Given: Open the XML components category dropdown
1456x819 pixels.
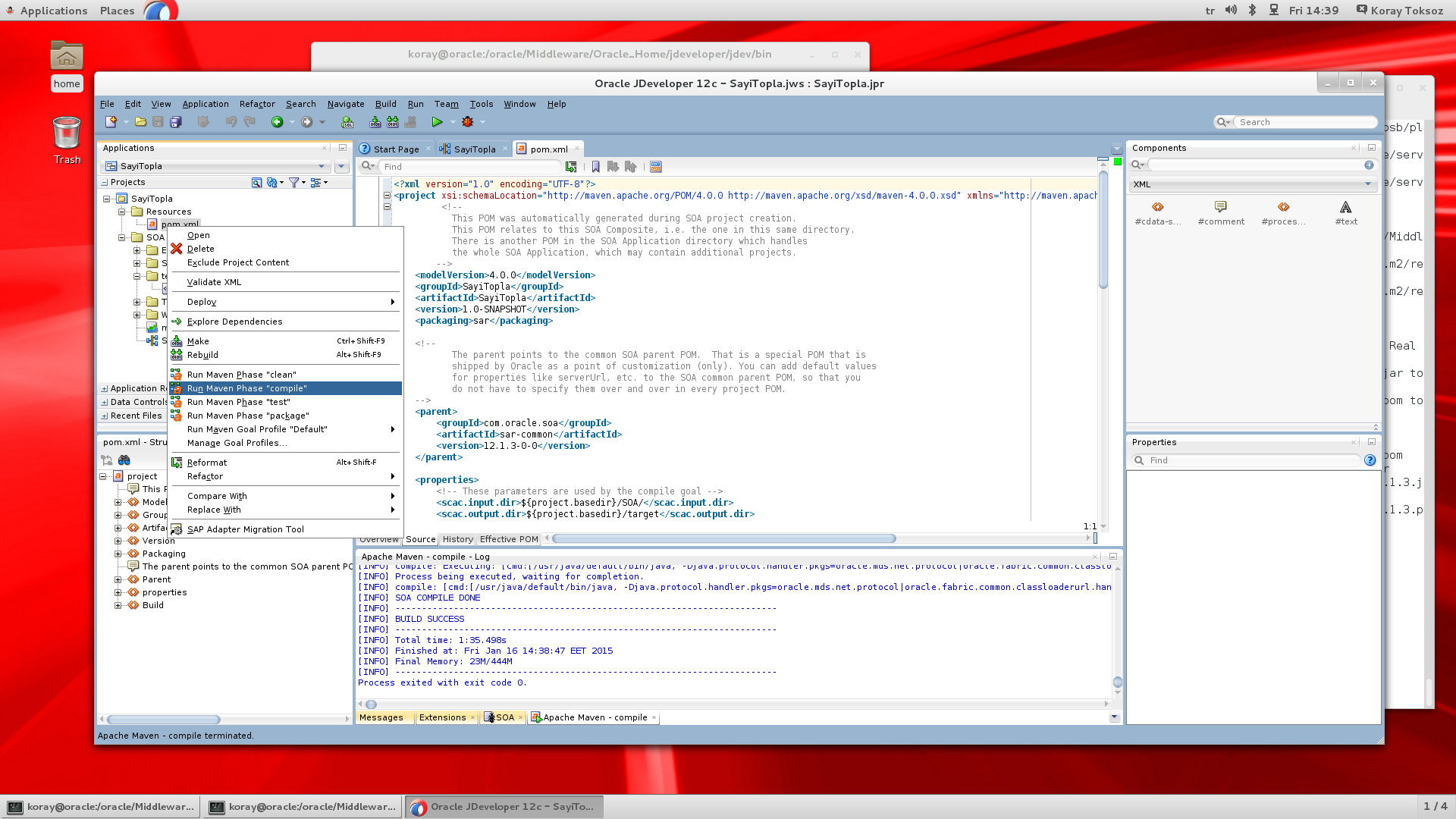Looking at the screenshot, I should point(1368,184).
